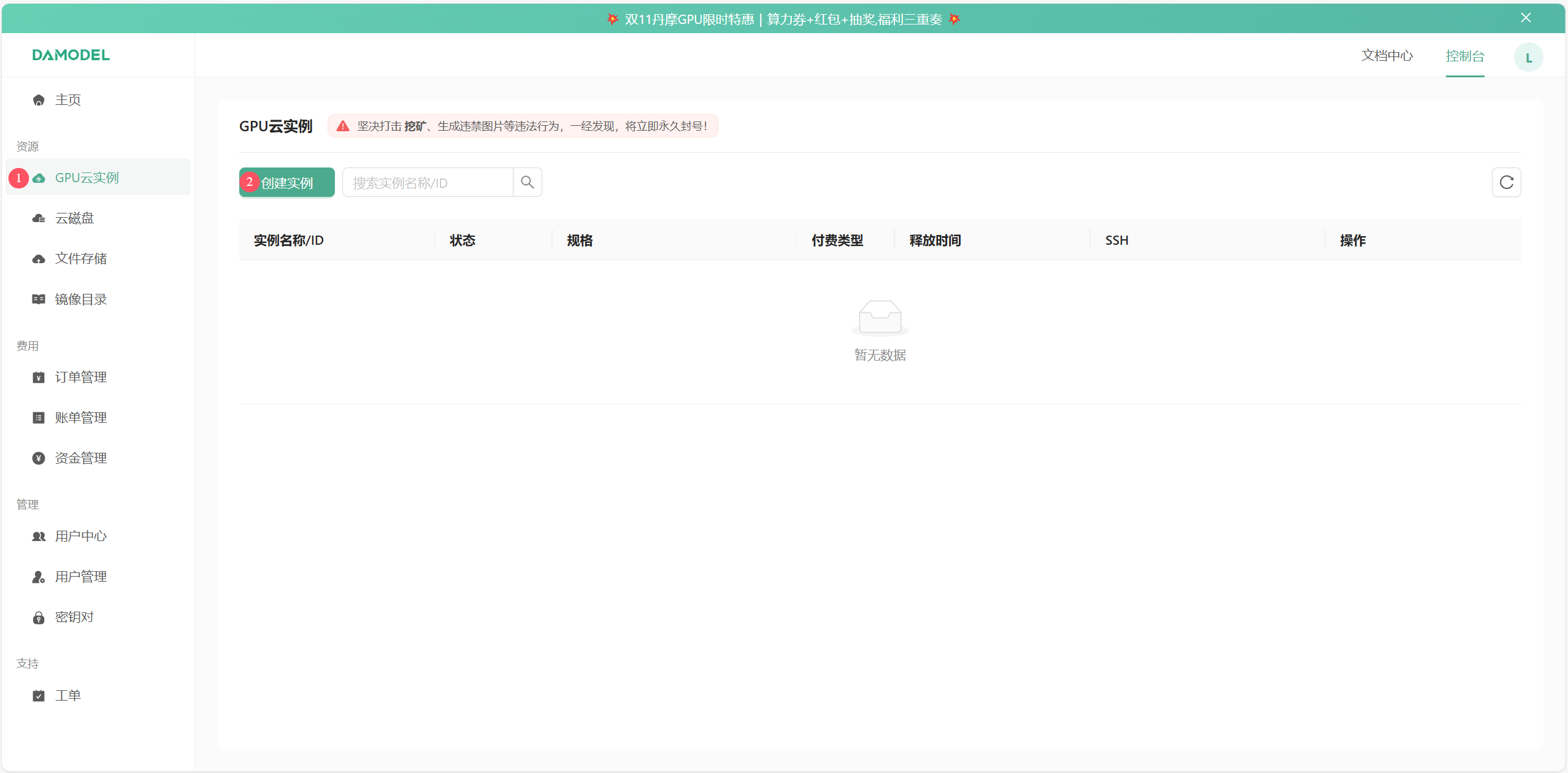Click the users icon beside 用户中心

tap(39, 536)
